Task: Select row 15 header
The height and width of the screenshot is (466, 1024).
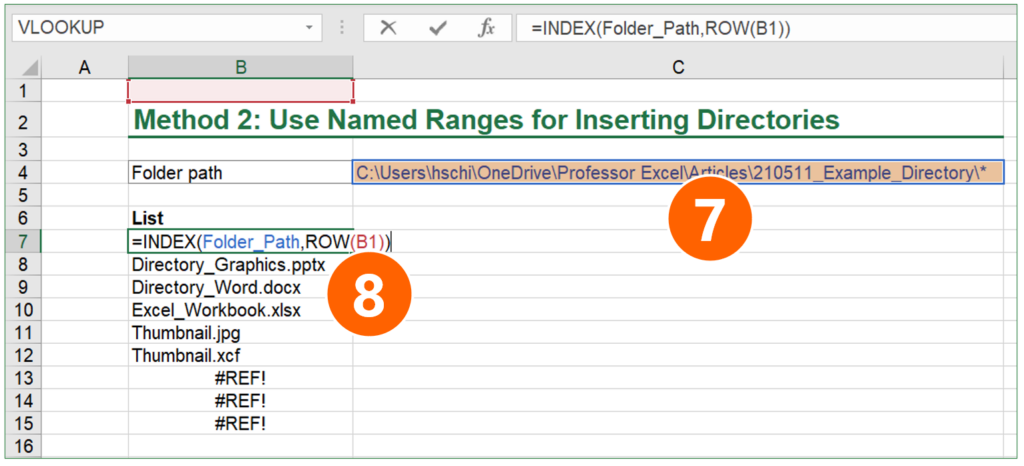Action: pyautogui.click(x=23, y=424)
